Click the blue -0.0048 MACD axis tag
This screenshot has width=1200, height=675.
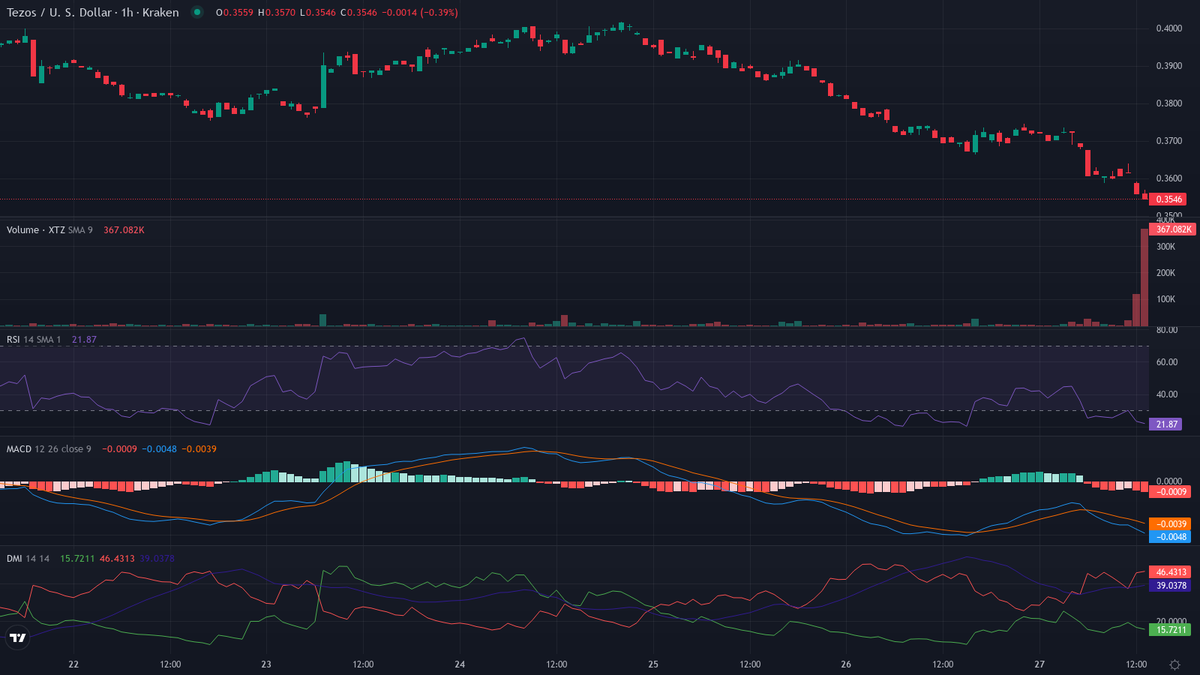(1170, 537)
